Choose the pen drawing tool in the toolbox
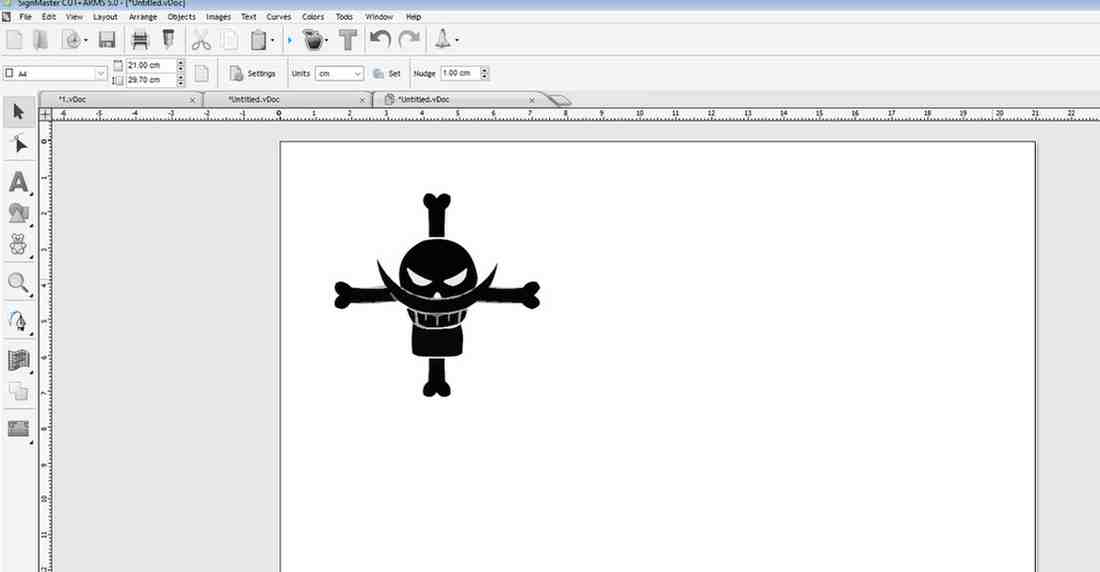The width and height of the screenshot is (1100, 572). coord(19,321)
